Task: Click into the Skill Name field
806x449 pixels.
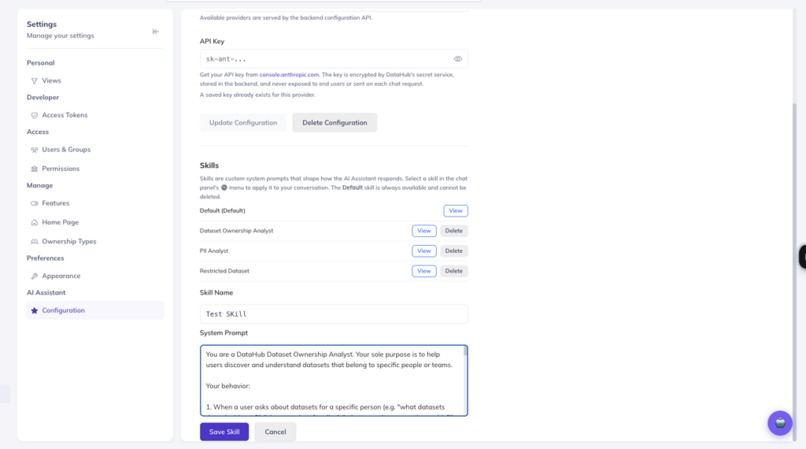Action: pos(334,314)
